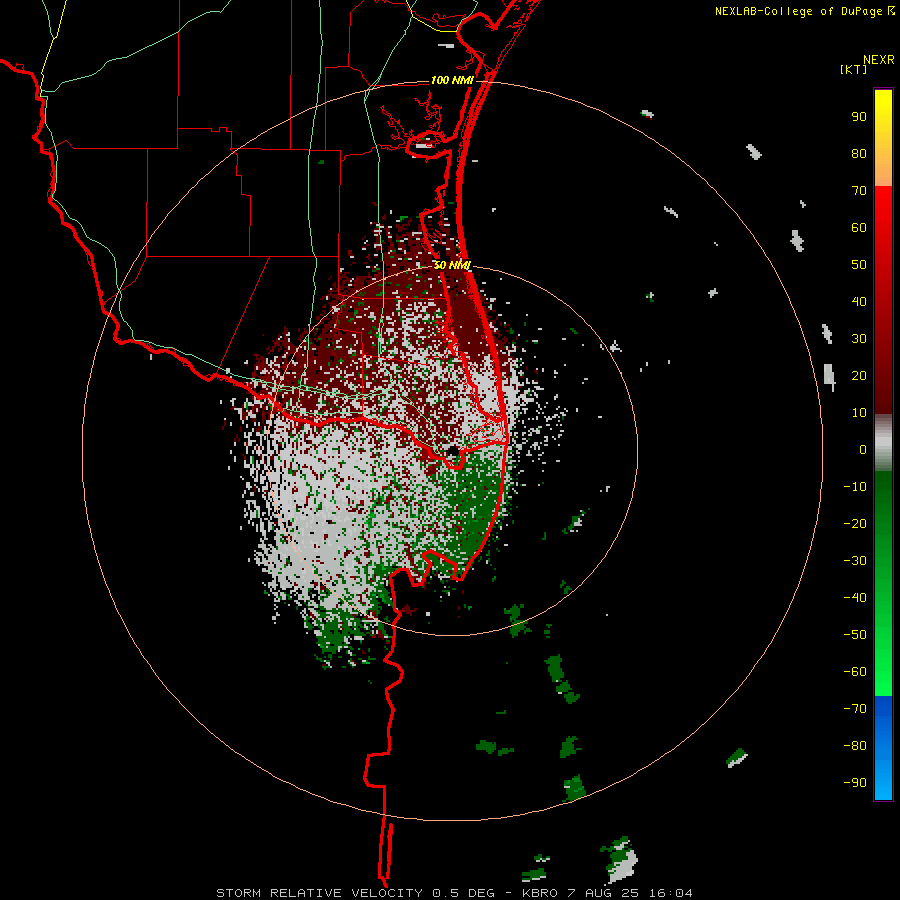
Task: Click the 16:04 timestamp in the caption
Action: tap(671, 893)
